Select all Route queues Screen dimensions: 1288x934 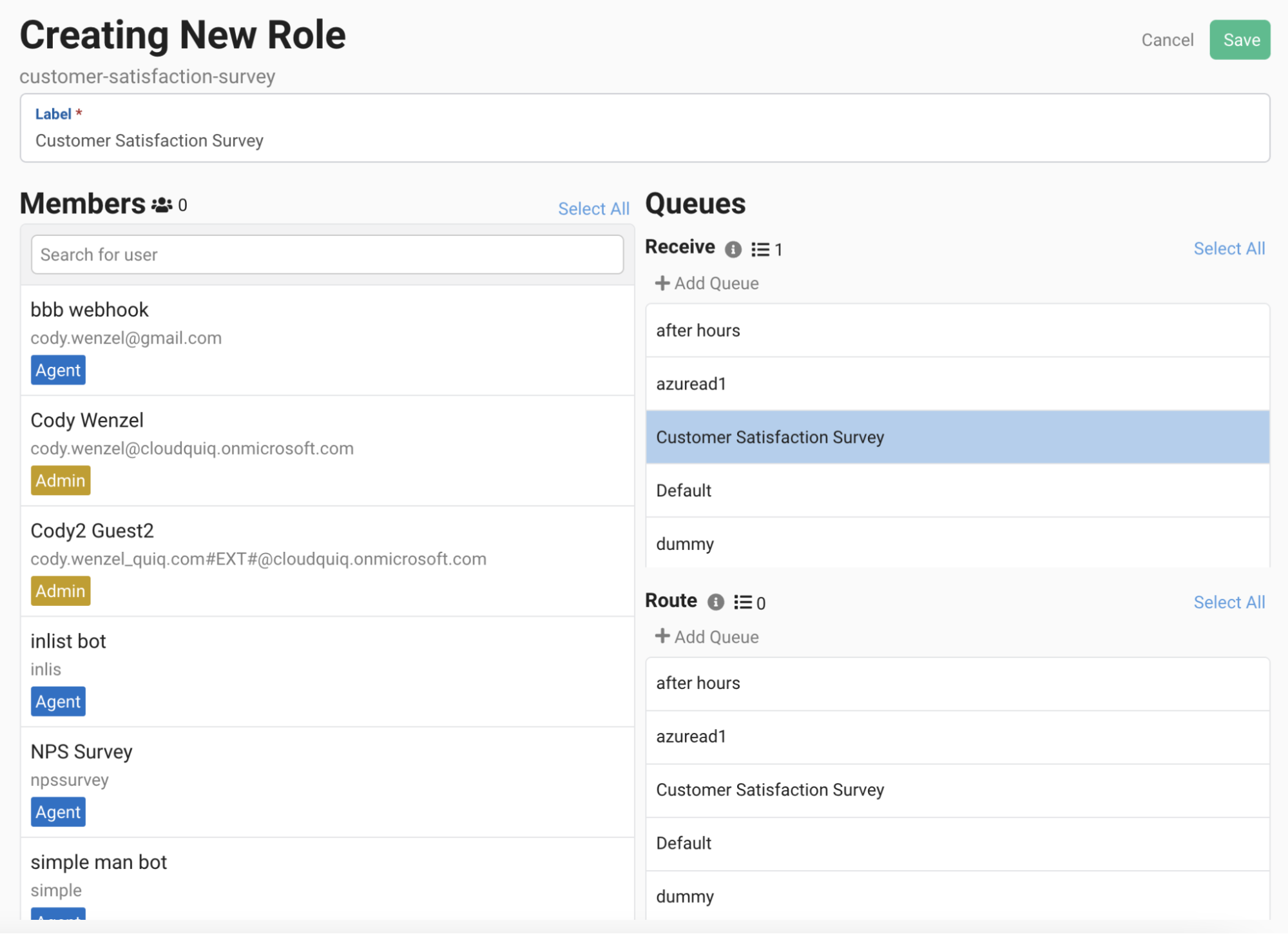coord(1229,602)
